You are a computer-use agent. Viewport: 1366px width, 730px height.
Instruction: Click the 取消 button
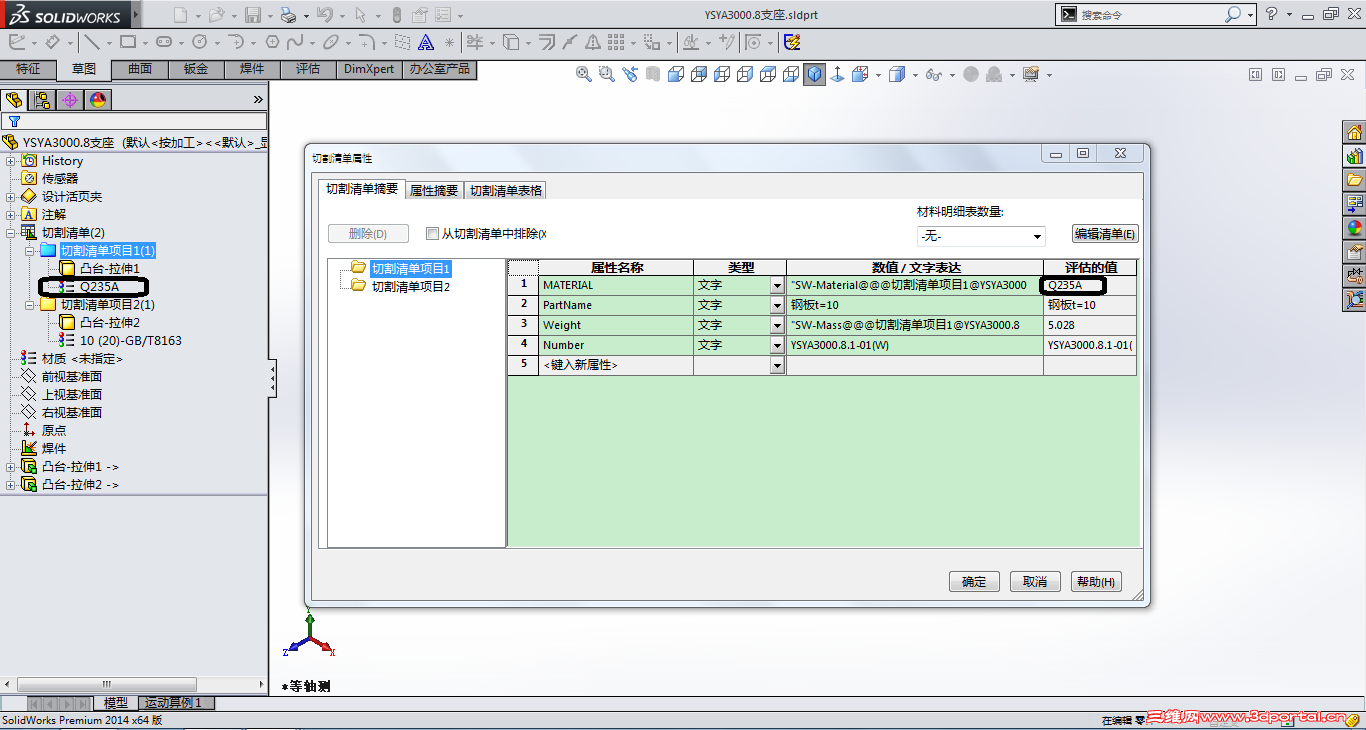click(x=1035, y=582)
